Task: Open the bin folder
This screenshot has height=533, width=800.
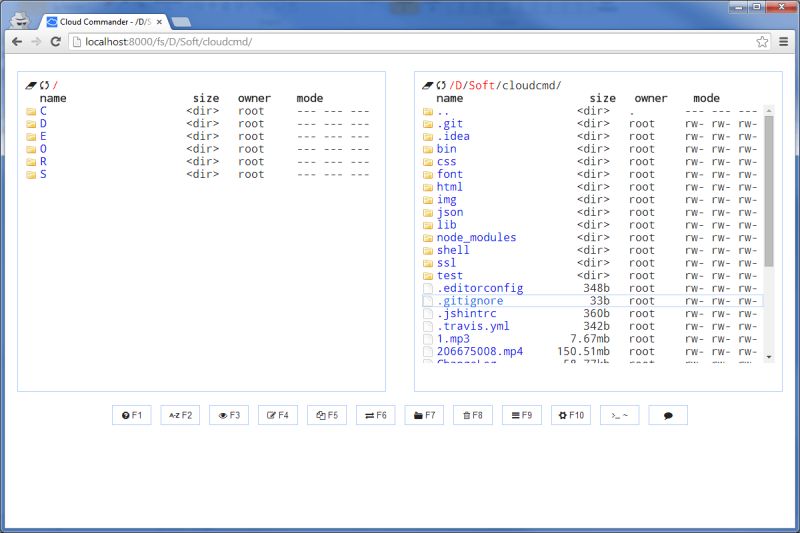Action: [x=446, y=148]
